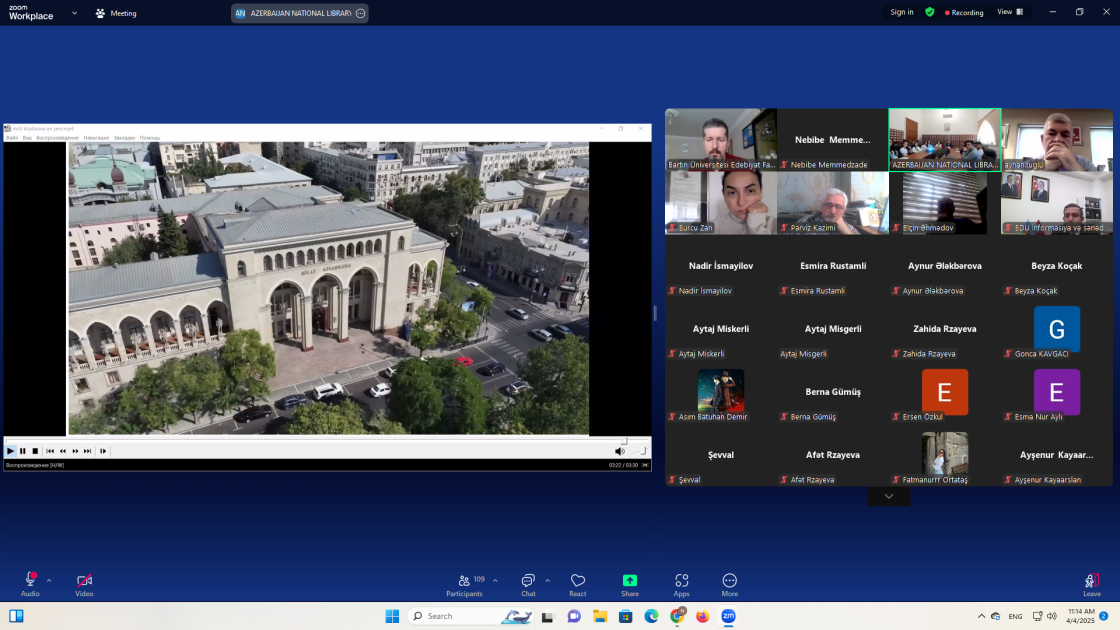Open File Explorer from taskbar
This screenshot has width=1120, height=630.
pyautogui.click(x=600, y=616)
